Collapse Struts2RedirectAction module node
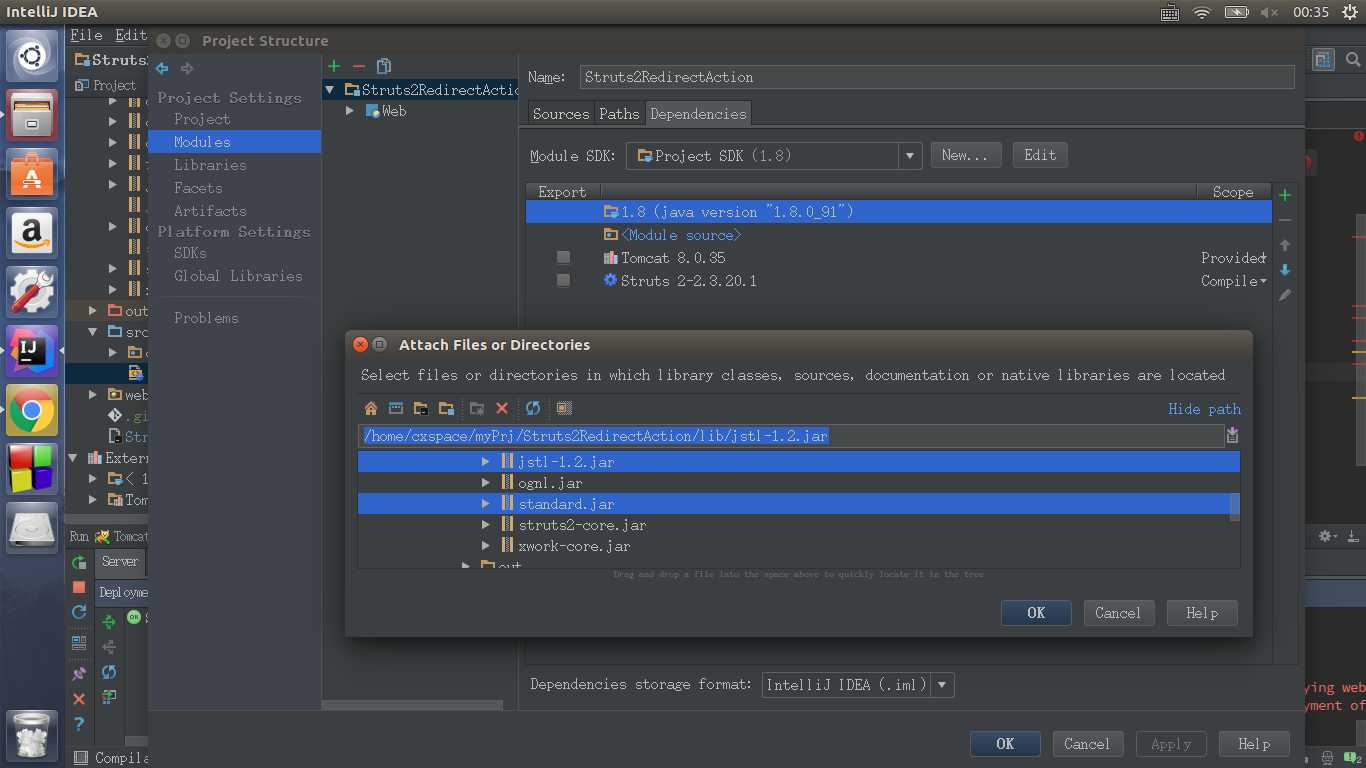The width and height of the screenshot is (1366, 768). (331, 90)
